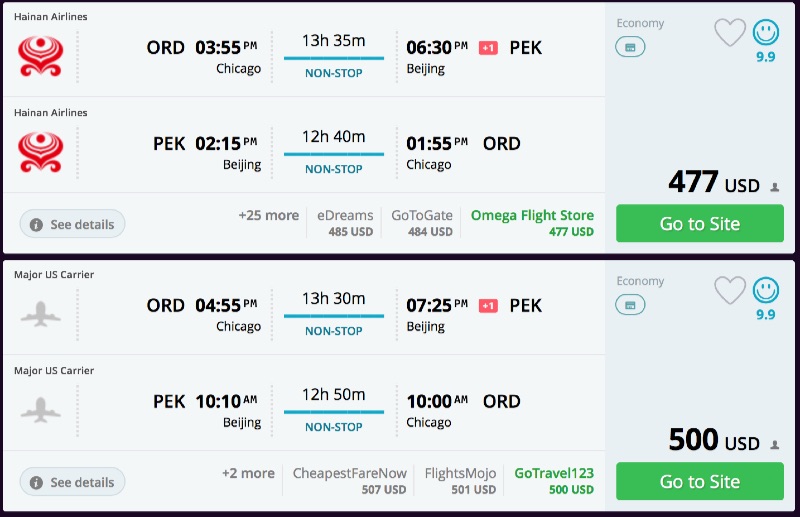Open the GoToGate 484 USD offer
Viewport: 800px width, 517px height.
point(422,223)
